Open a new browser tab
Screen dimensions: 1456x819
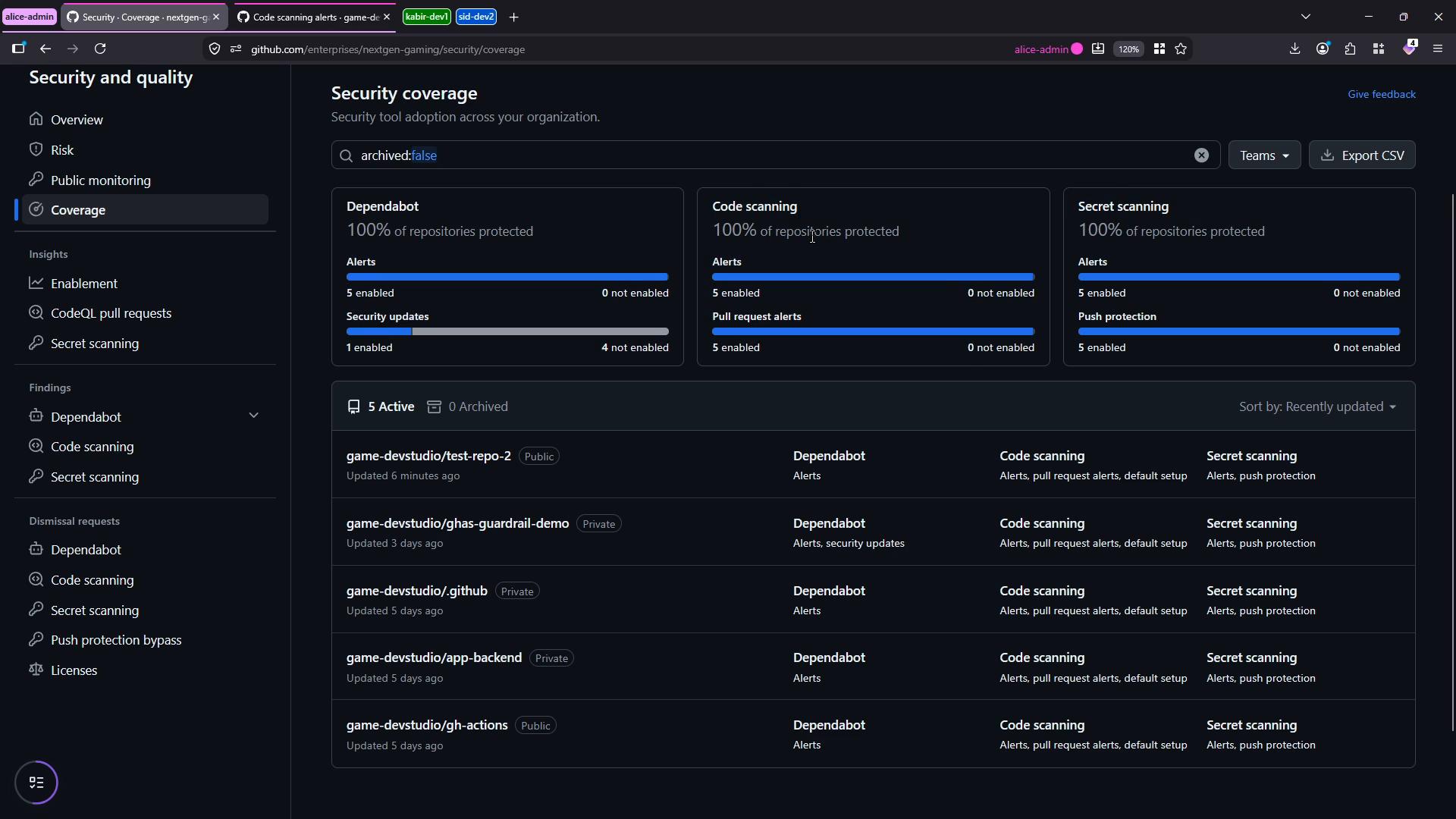click(x=513, y=17)
